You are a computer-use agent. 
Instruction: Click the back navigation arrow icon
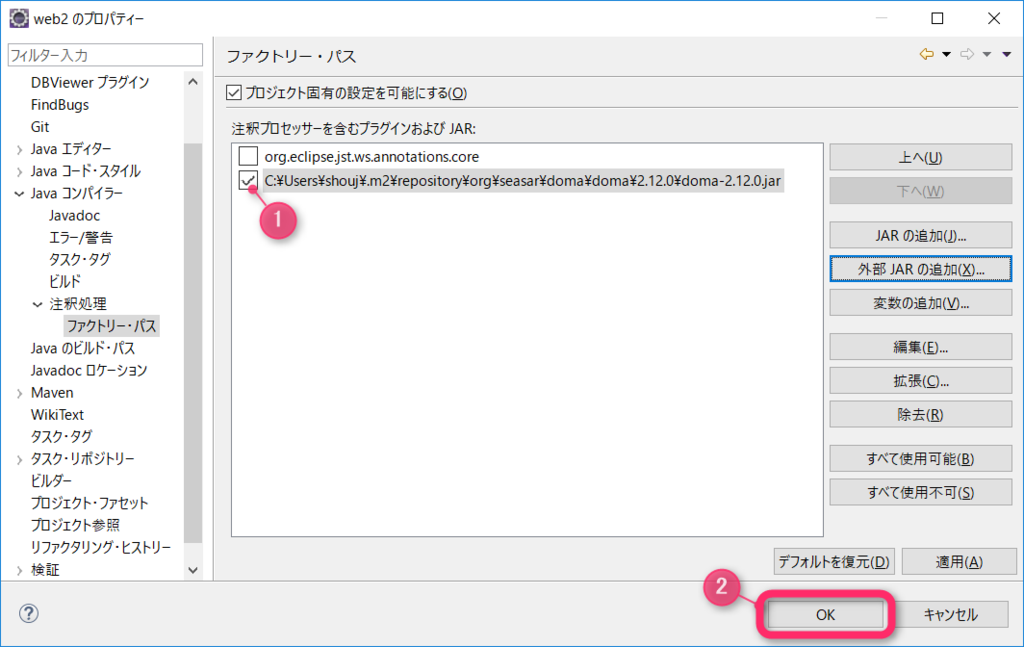(926, 55)
